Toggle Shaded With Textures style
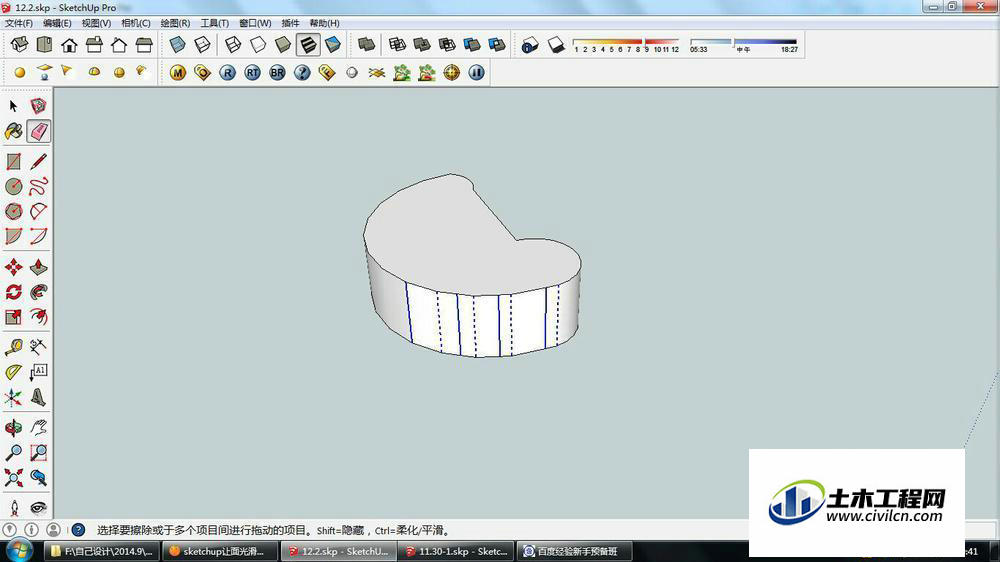Screen dimensions: 1000x562 308,45
